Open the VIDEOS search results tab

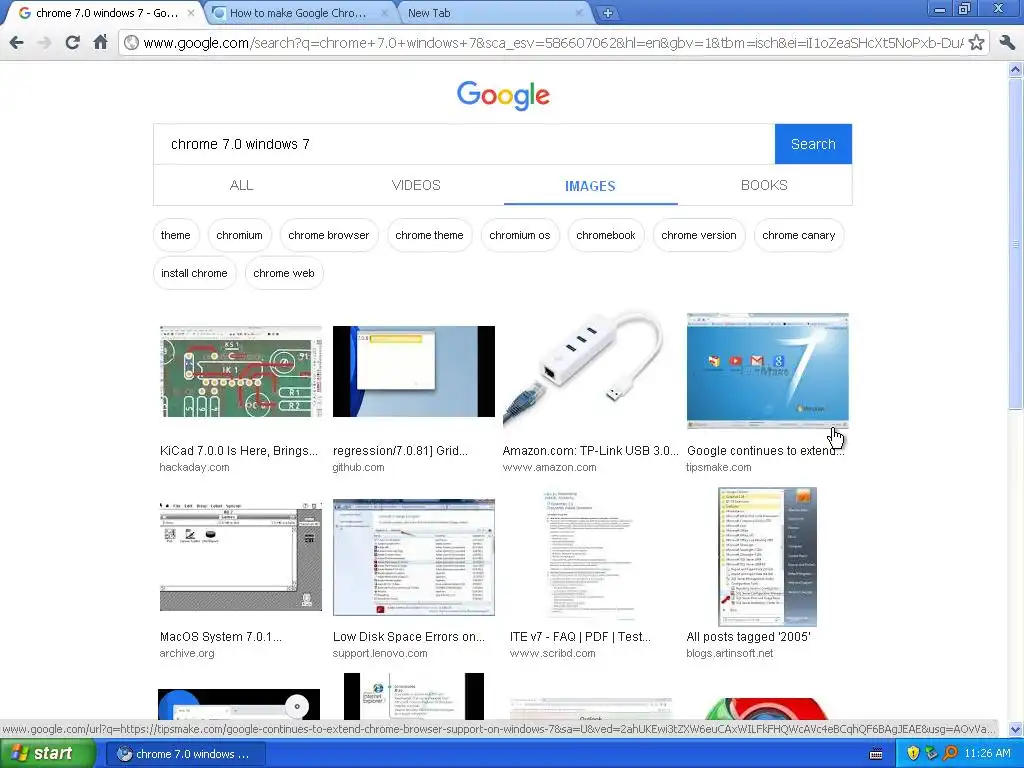(x=416, y=185)
